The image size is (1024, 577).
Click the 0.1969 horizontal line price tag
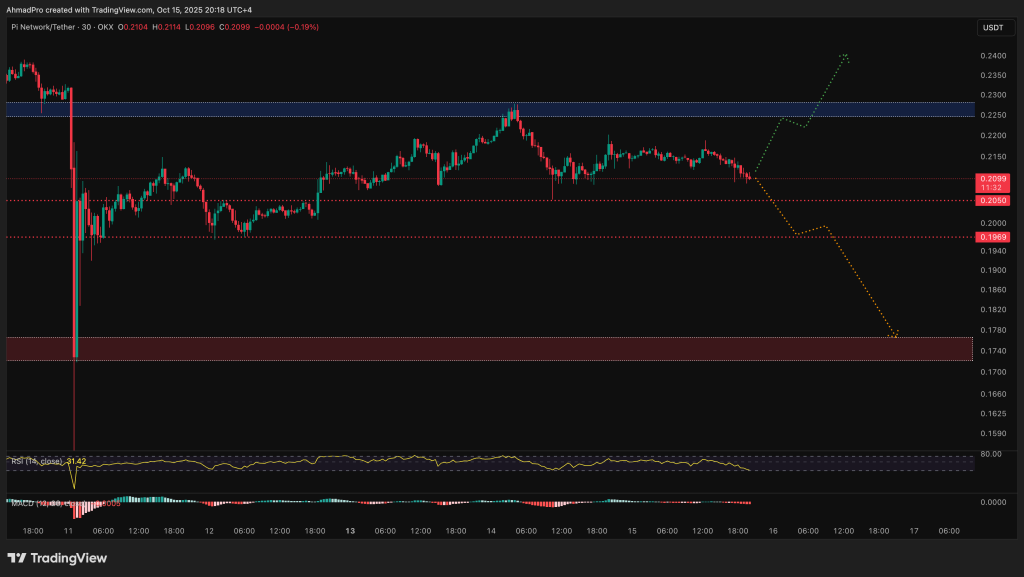[x=995, y=237]
